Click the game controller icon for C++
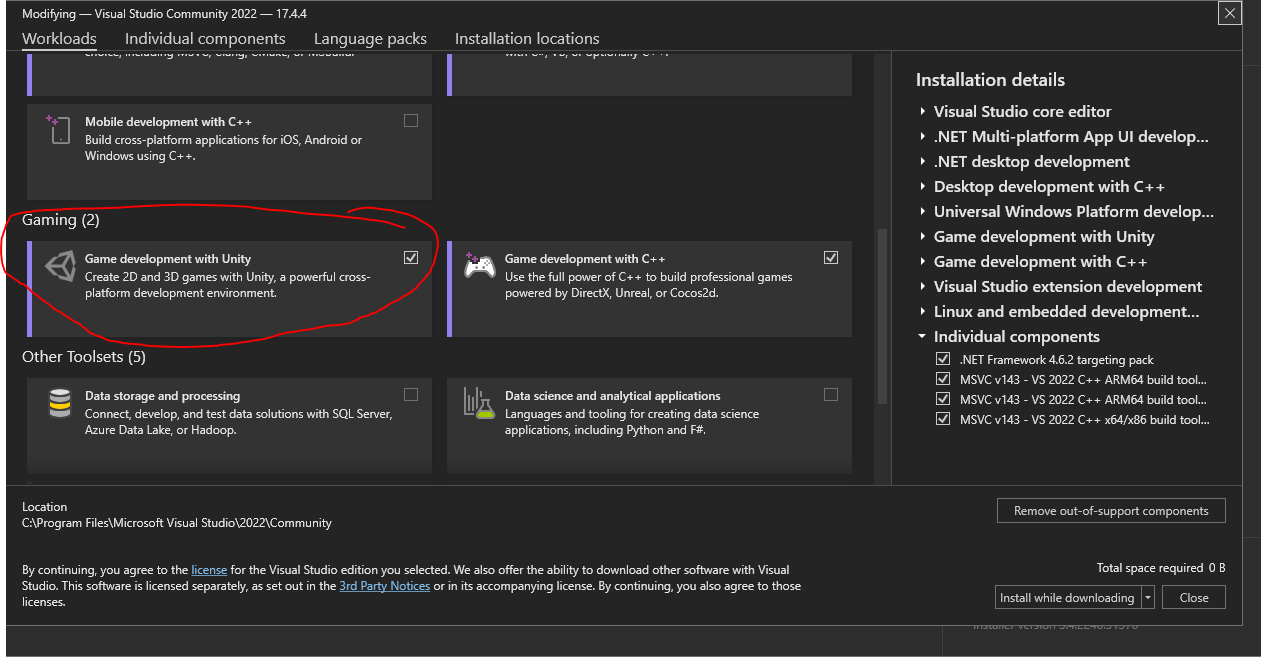Viewport: 1261px width, 657px height. [x=479, y=266]
